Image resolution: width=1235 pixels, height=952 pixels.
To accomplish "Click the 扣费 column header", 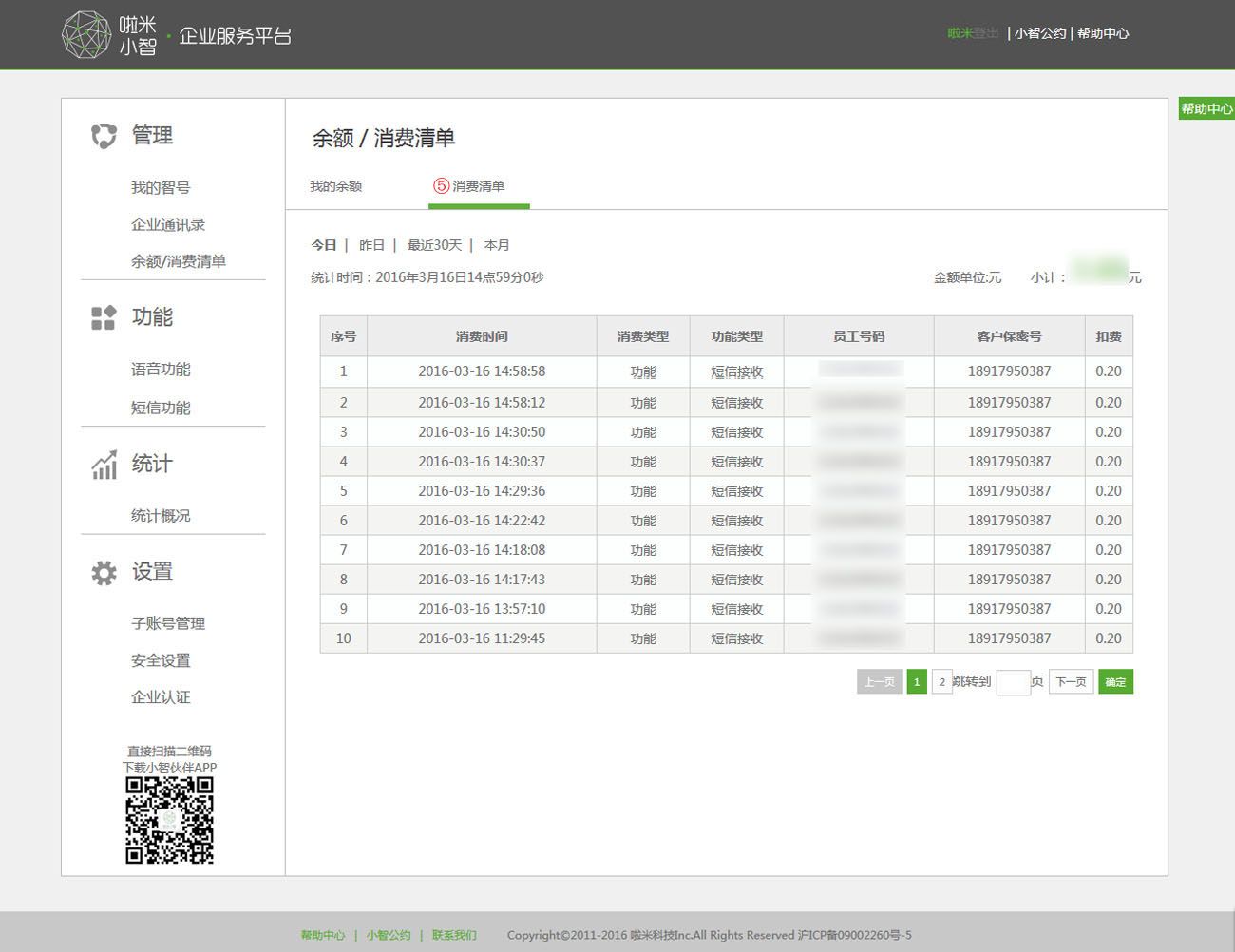I will click(x=1109, y=336).
